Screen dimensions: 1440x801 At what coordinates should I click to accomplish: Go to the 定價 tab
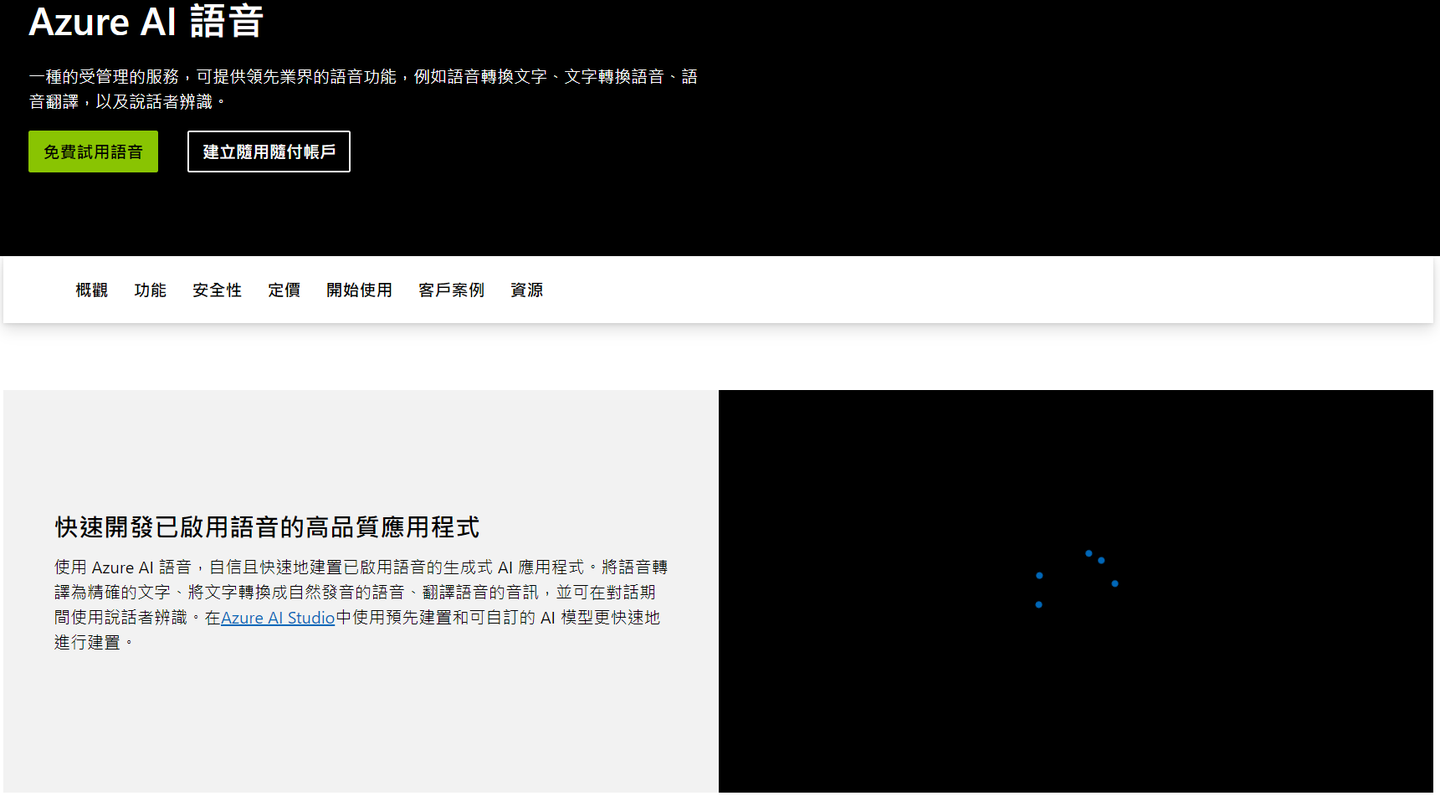pos(284,290)
